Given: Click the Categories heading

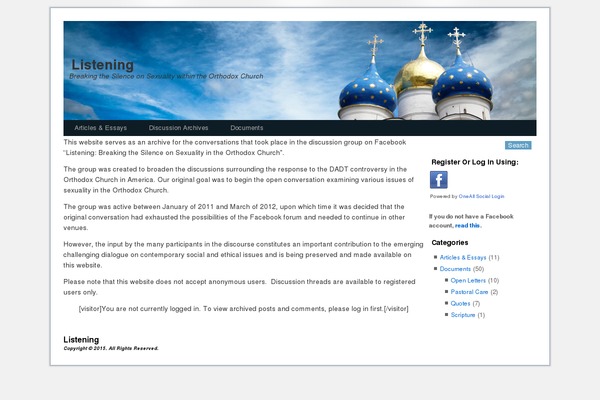Looking at the screenshot, I should point(450,243).
